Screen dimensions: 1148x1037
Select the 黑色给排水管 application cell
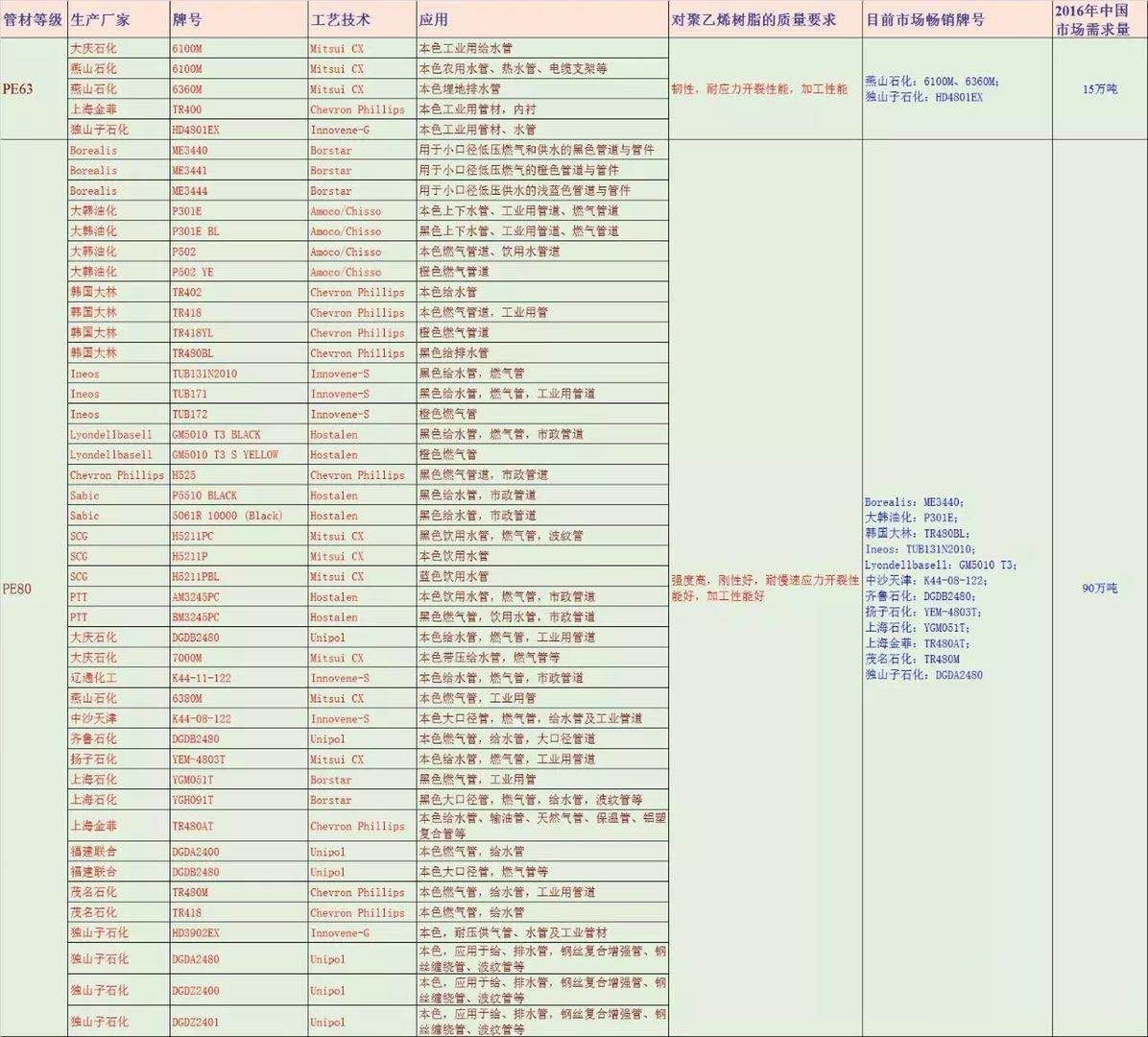click(542, 353)
